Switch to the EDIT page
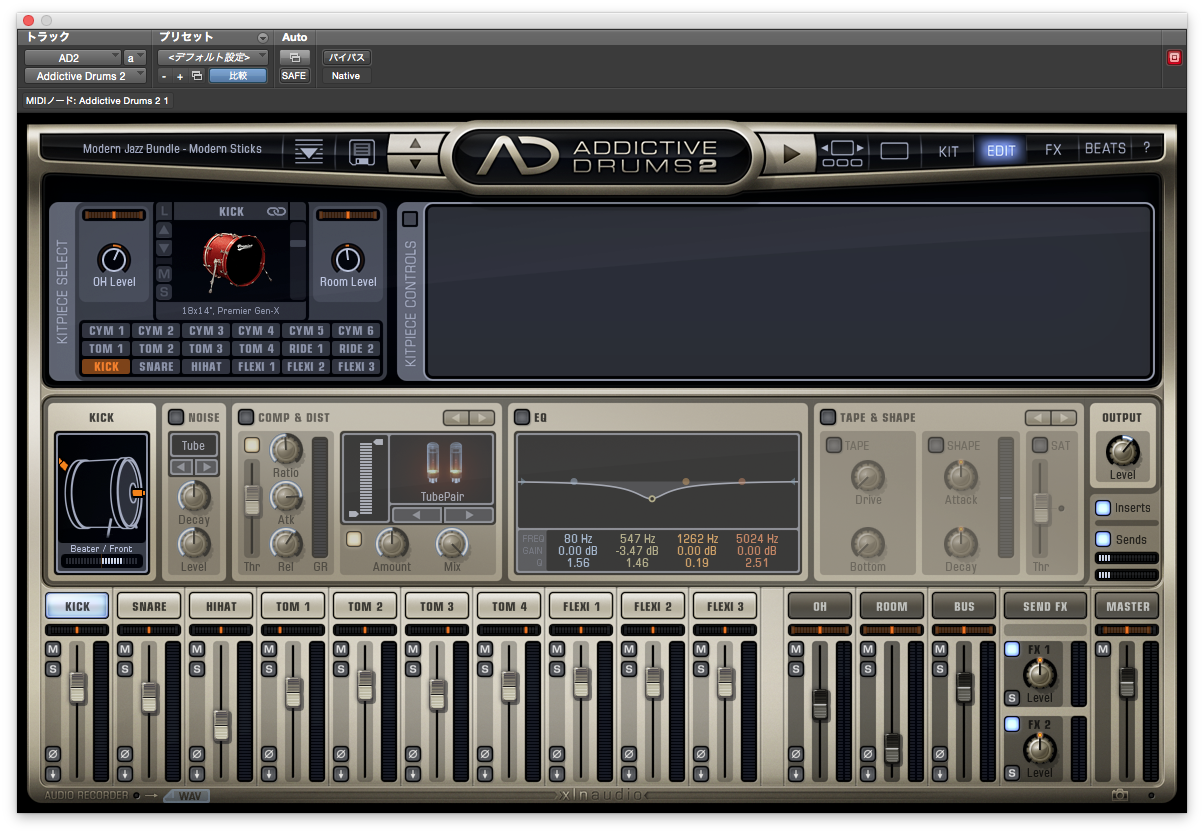1204x834 pixels. pos(1001,151)
